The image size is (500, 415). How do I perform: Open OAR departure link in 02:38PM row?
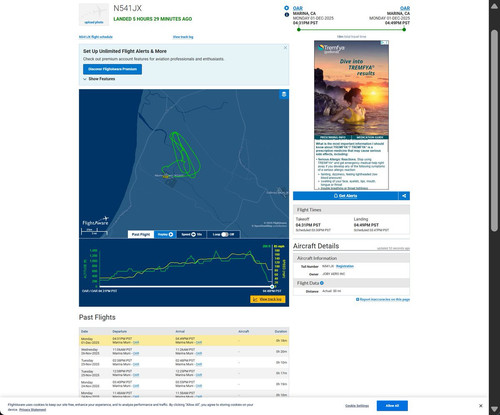click(136, 364)
